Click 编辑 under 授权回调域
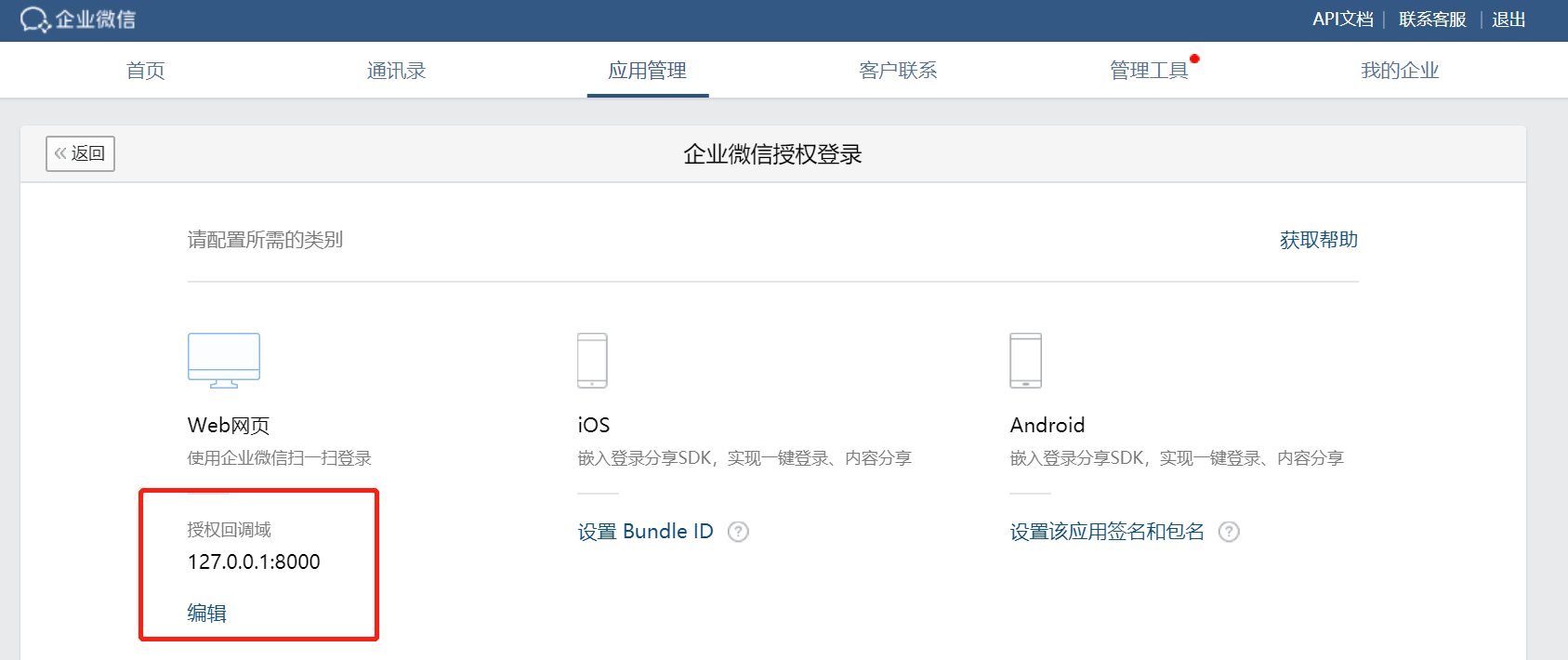The height and width of the screenshot is (660, 1568). point(206,613)
